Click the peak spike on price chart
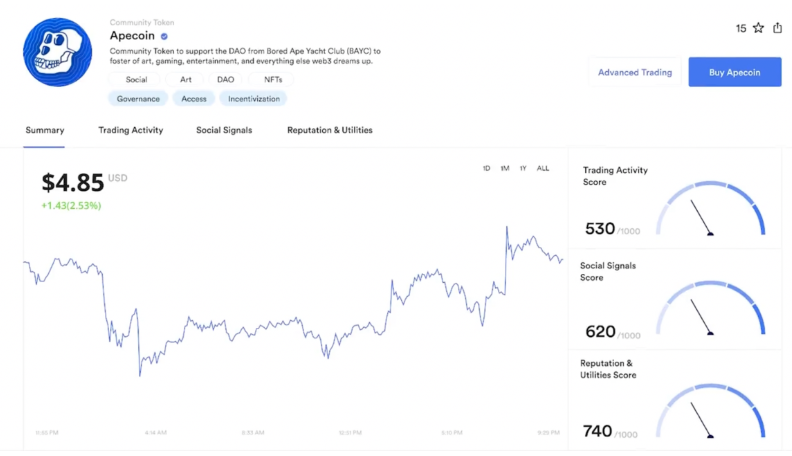792x456 pixels. tap(507, 228)
